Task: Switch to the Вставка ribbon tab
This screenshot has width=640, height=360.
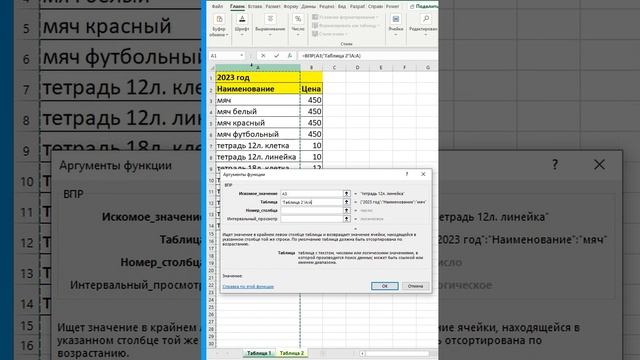Action: click(x=255, y=7)
